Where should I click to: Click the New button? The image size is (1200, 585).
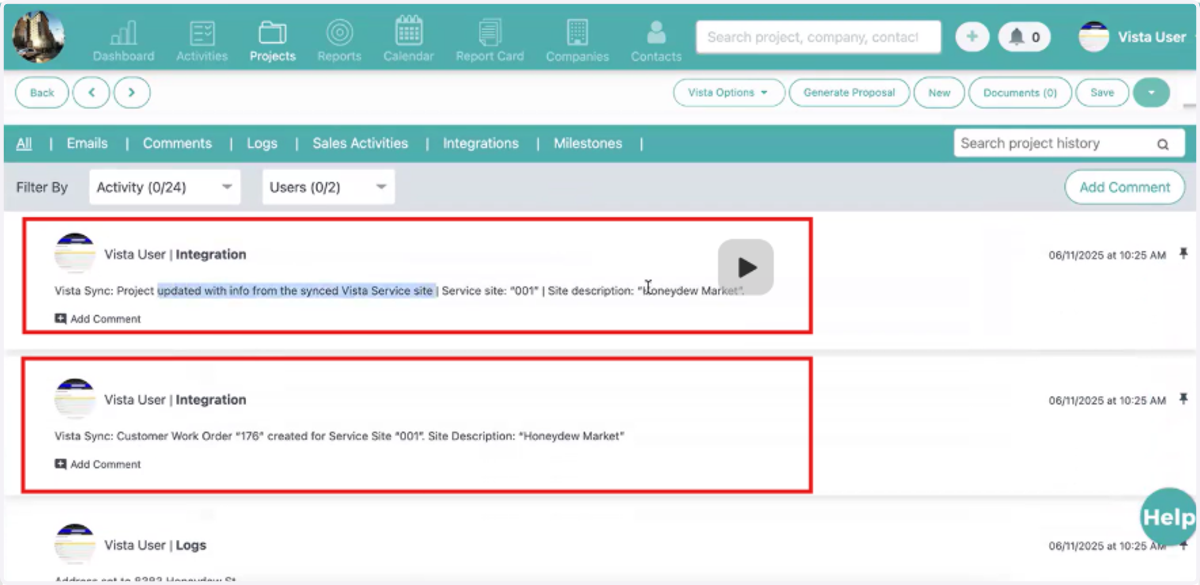pos(939,93)
